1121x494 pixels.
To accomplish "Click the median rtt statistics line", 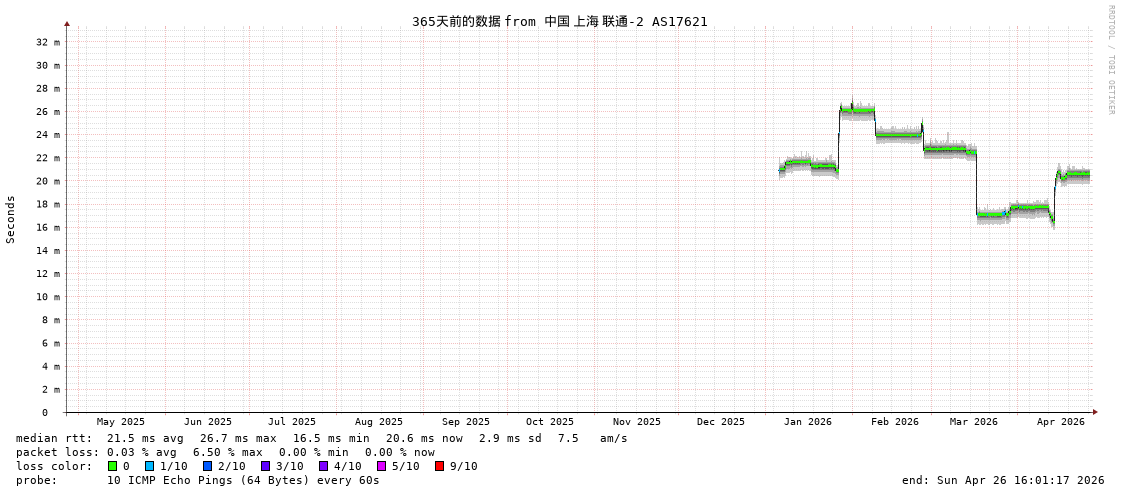I will pyautogui.click(x=321, y=438).
